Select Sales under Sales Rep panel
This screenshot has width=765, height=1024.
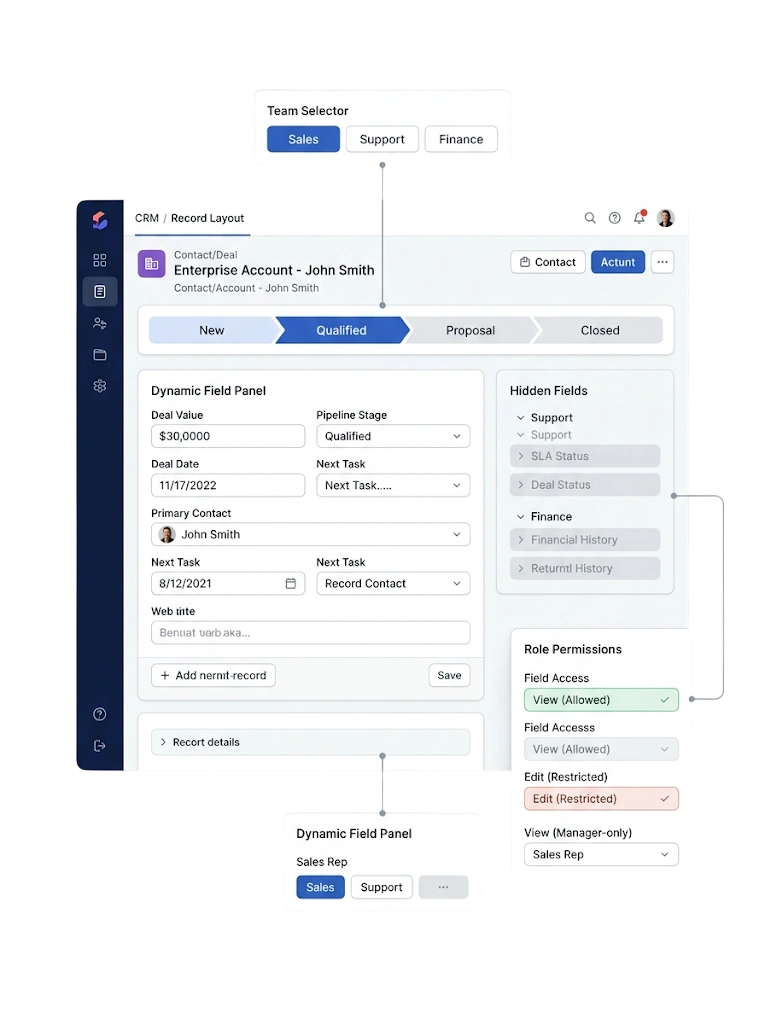tap(320, 887)
